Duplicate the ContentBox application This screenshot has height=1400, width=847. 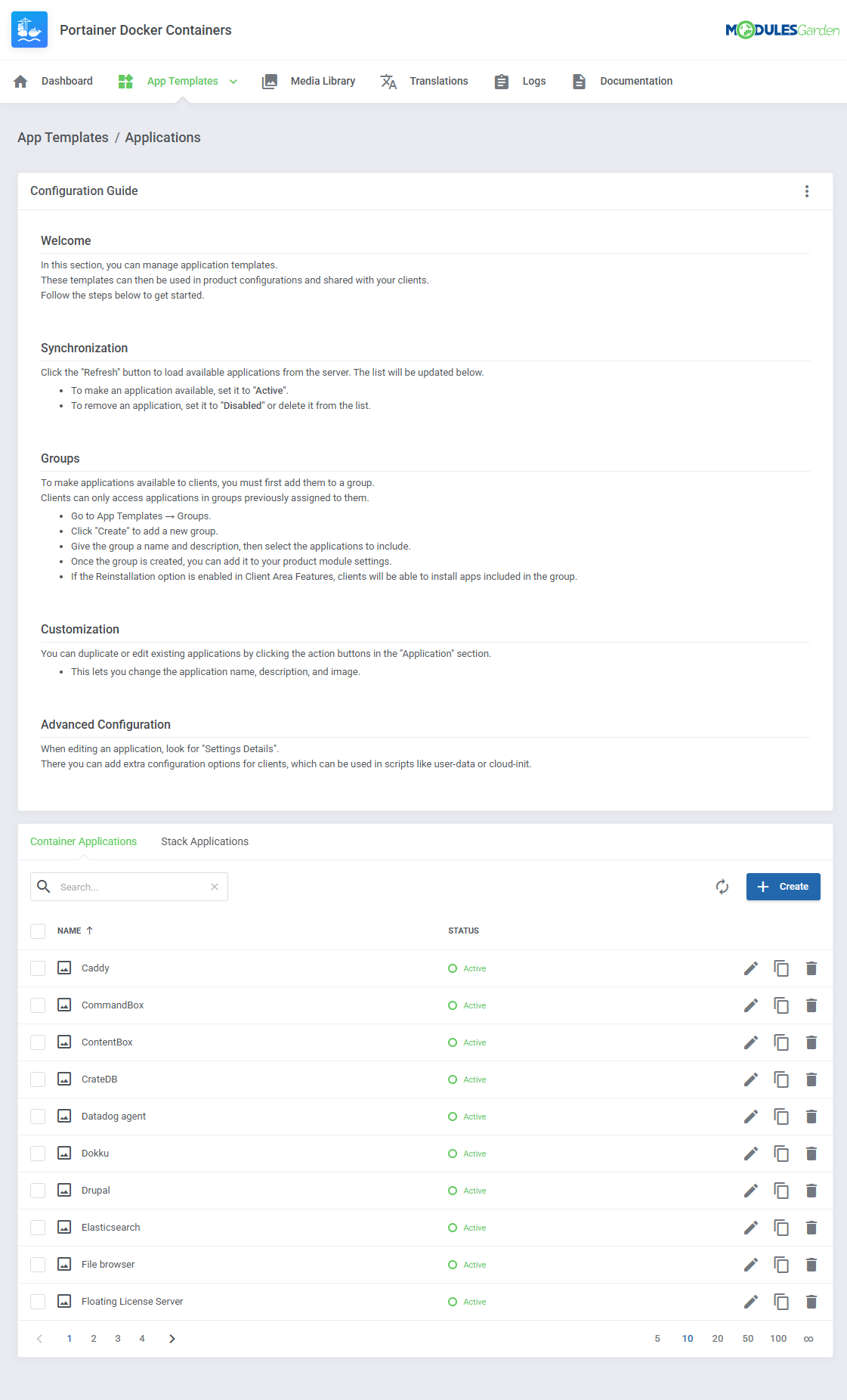pyautogui.click(x=781, y=1042)
